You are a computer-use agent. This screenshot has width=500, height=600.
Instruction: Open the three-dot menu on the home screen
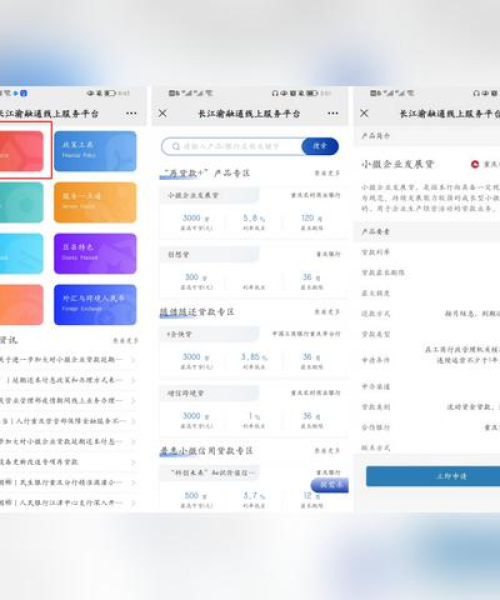pyautogui.click(x=131, y=113)
